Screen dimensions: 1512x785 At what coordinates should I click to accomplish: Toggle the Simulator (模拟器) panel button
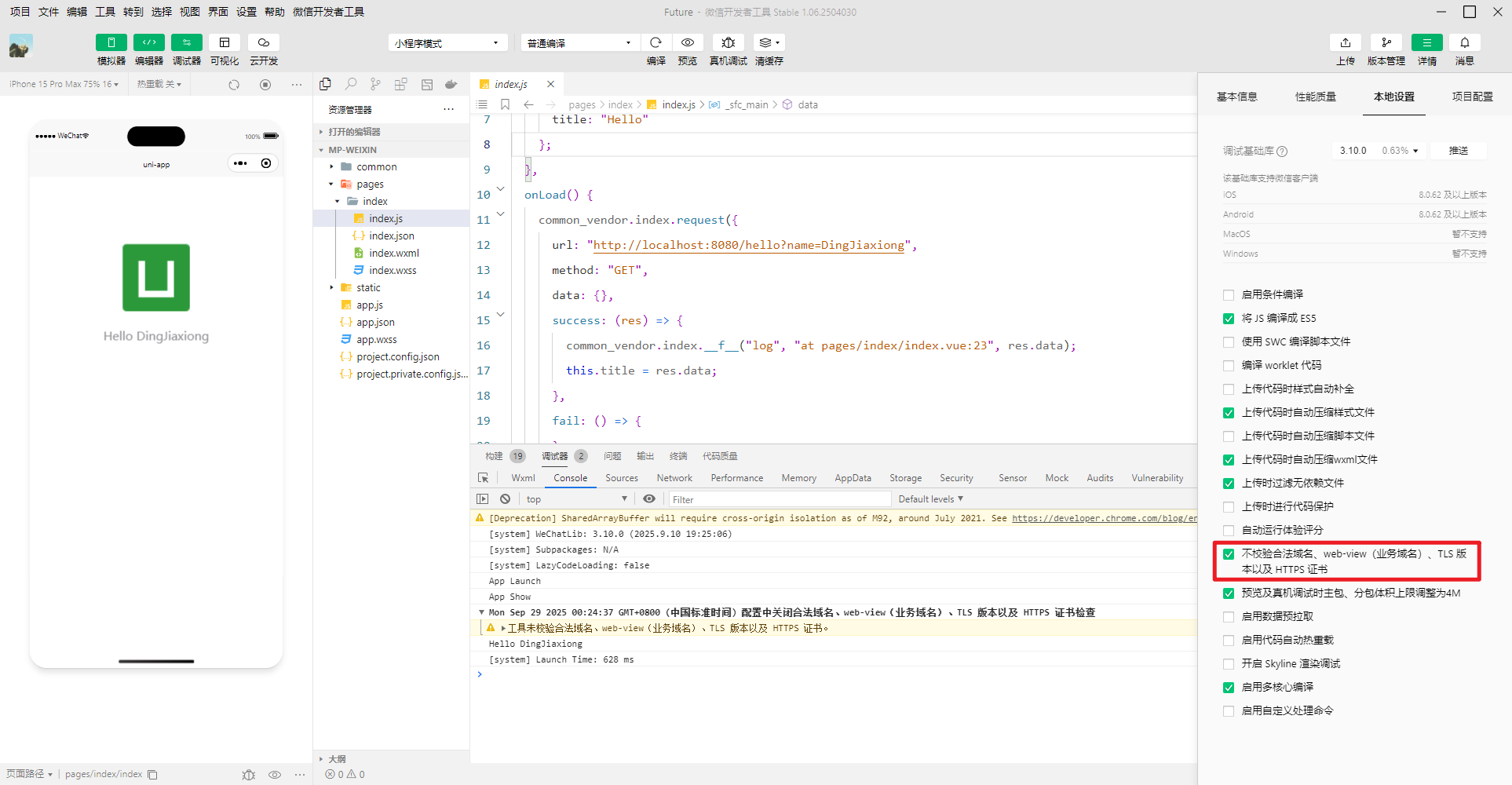click(111, 42)
